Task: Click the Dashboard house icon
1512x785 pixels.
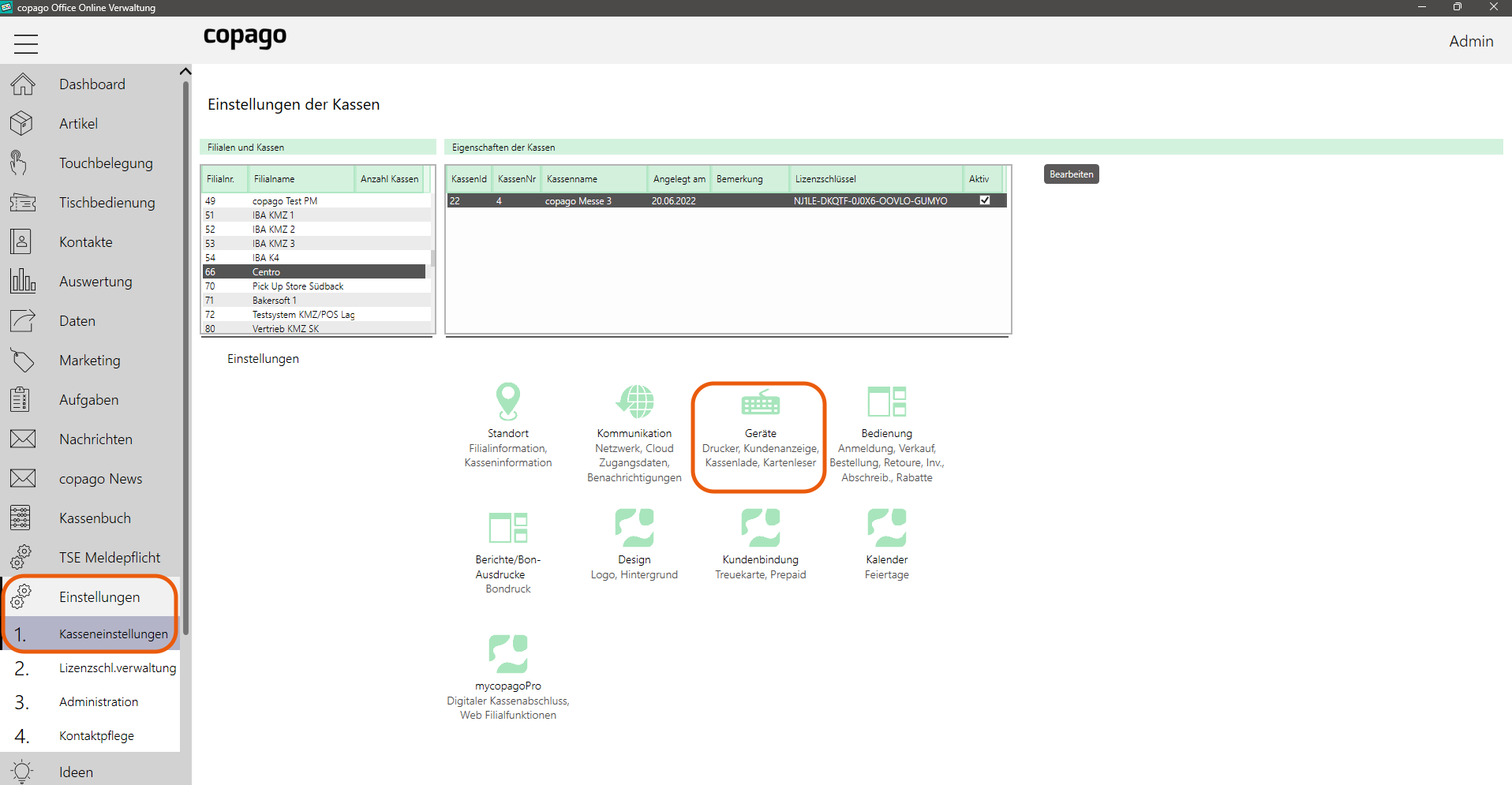Action: pyautogui.click(x=23, y=84)
